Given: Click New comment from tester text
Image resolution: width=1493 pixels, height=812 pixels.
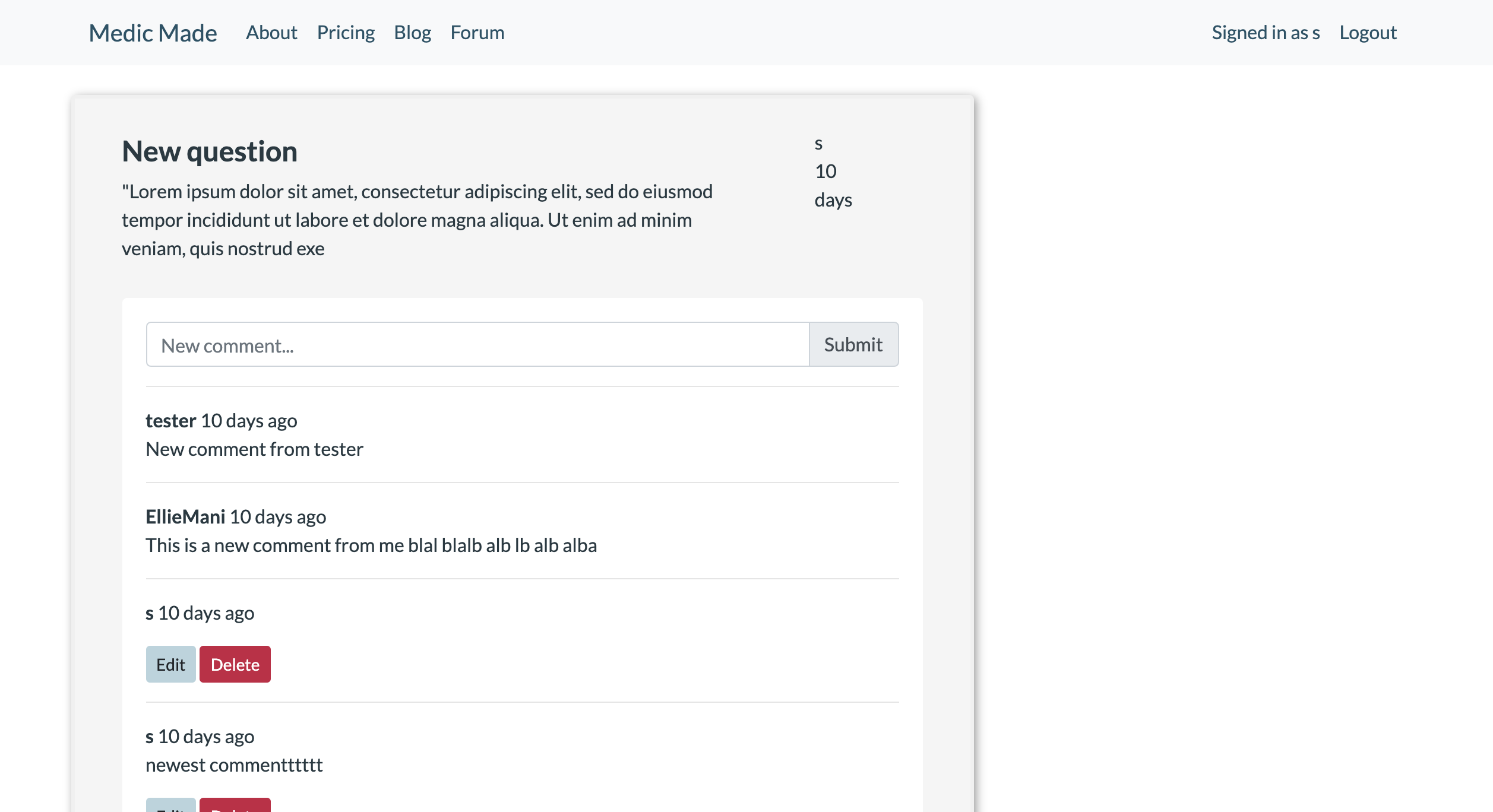Looking at the screenshot, I should [x=254, y=449].
